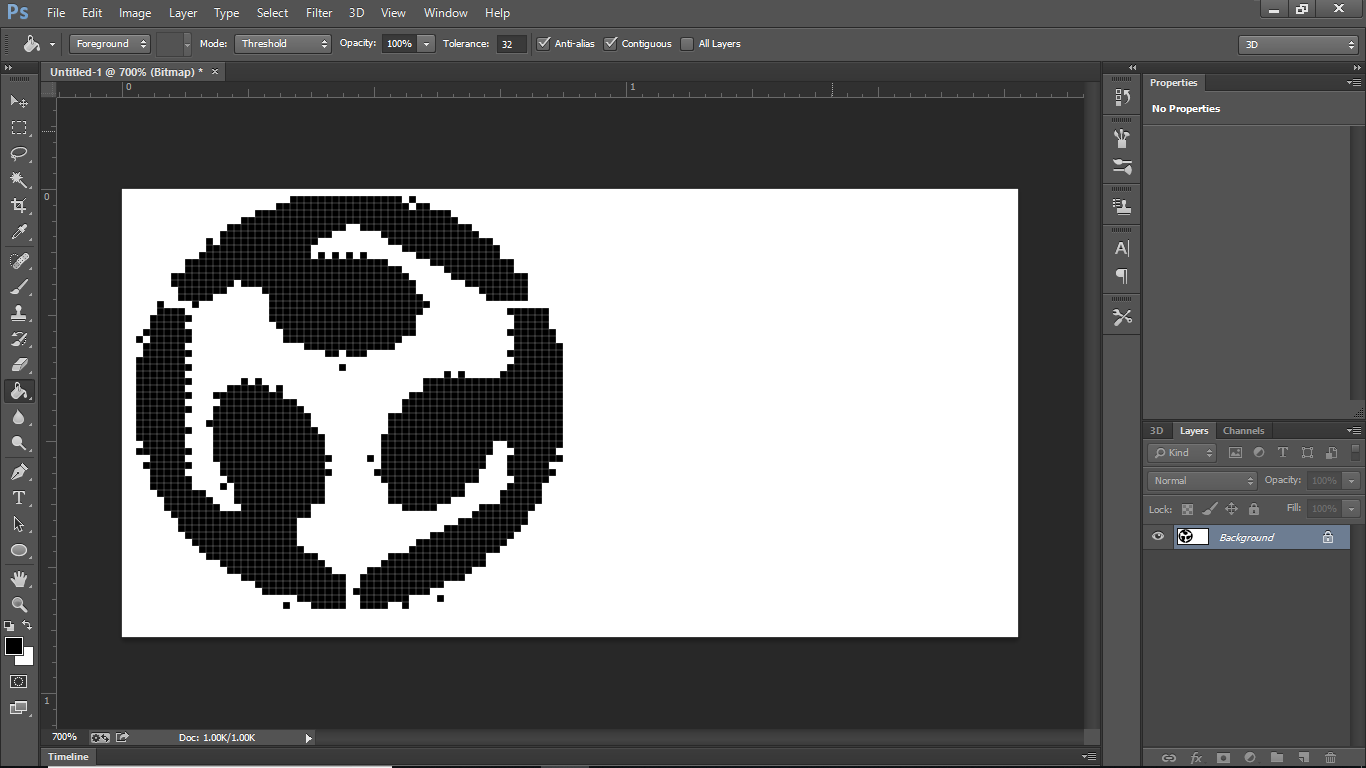This screenshot has height=768, width=1366.
Task: Select the Hand tool
Action: pyautogui.click(x=19, y=579)
